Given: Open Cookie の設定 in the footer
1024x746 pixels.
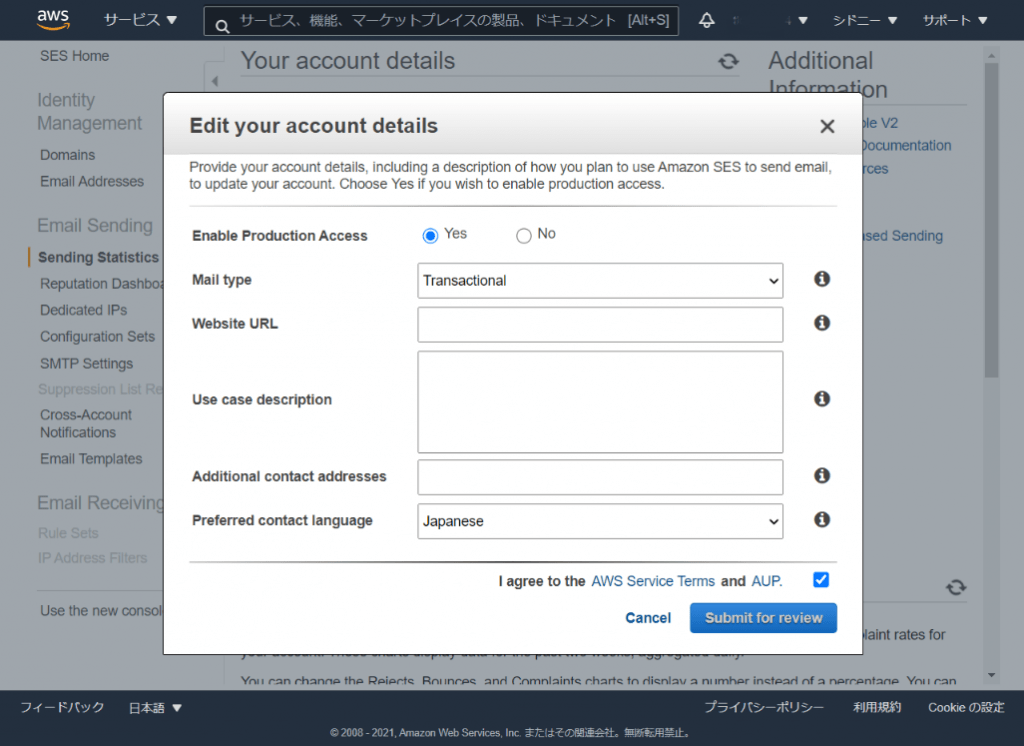Looking at the screenshot, I should pyautogui.click(x=966, y=707).
